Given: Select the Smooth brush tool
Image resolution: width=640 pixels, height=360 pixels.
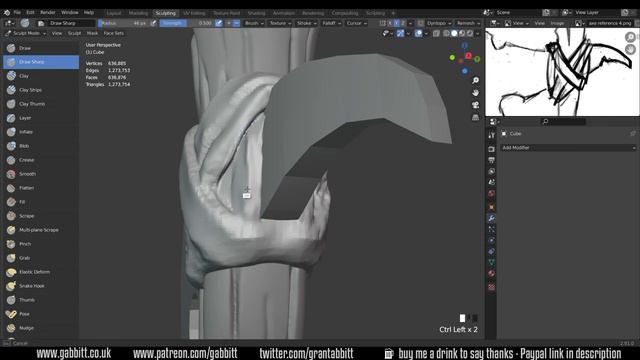Looking at the screenshot, I should tap(40, 174).
